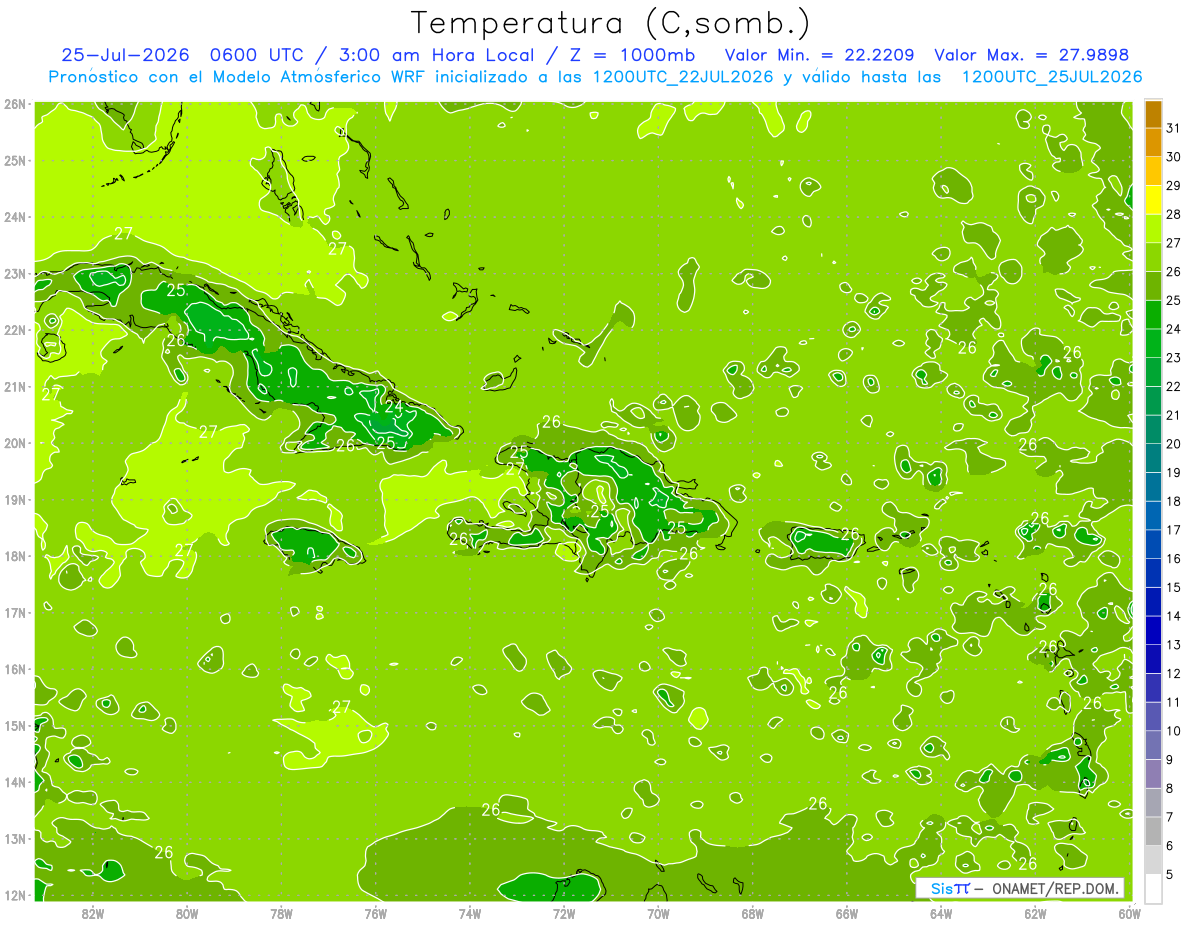The width and height of the screenshot is (1200, 927).
Task: Click the "14N" latitude axis label
Action: [x=14, y=782]
